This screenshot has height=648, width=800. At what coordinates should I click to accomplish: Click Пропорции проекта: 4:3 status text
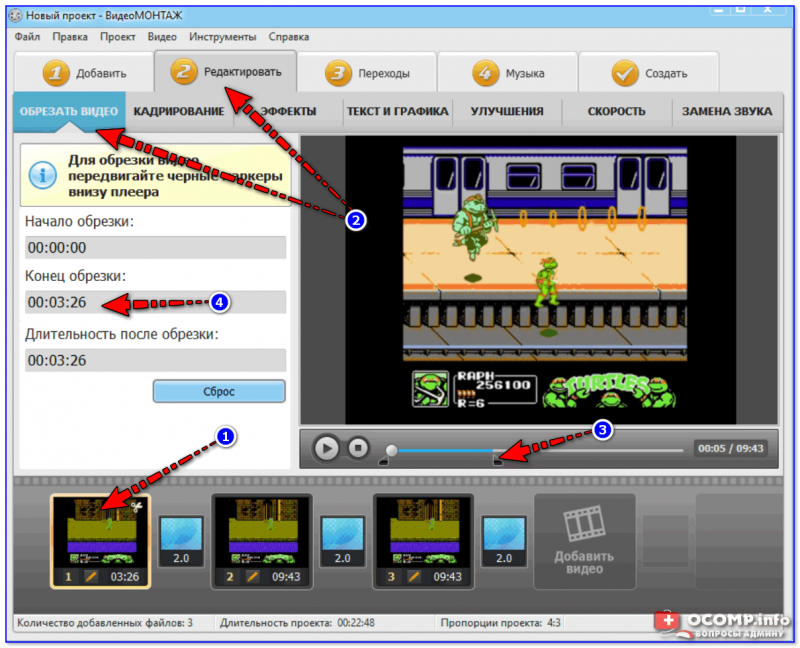500,623
